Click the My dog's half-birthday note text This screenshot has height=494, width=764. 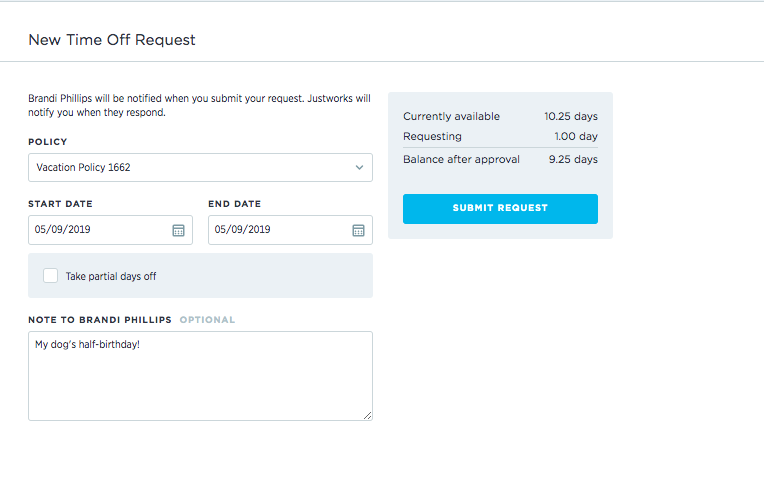click(87, 344)
